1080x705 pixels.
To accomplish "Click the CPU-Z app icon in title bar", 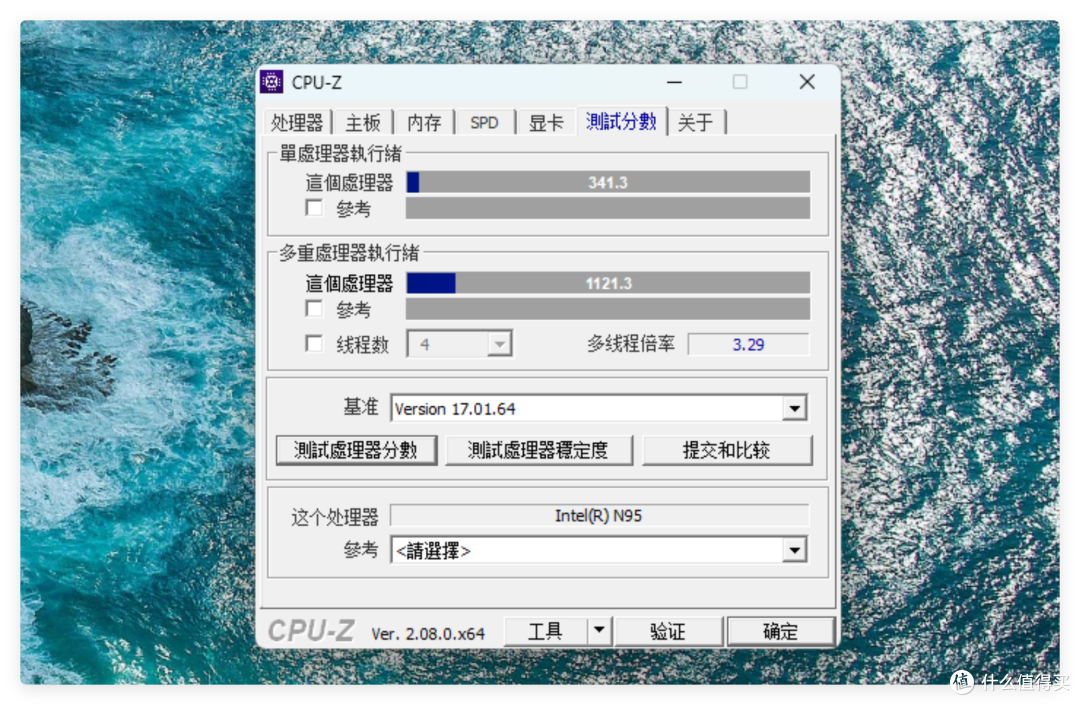I will [x=271, y=82].
